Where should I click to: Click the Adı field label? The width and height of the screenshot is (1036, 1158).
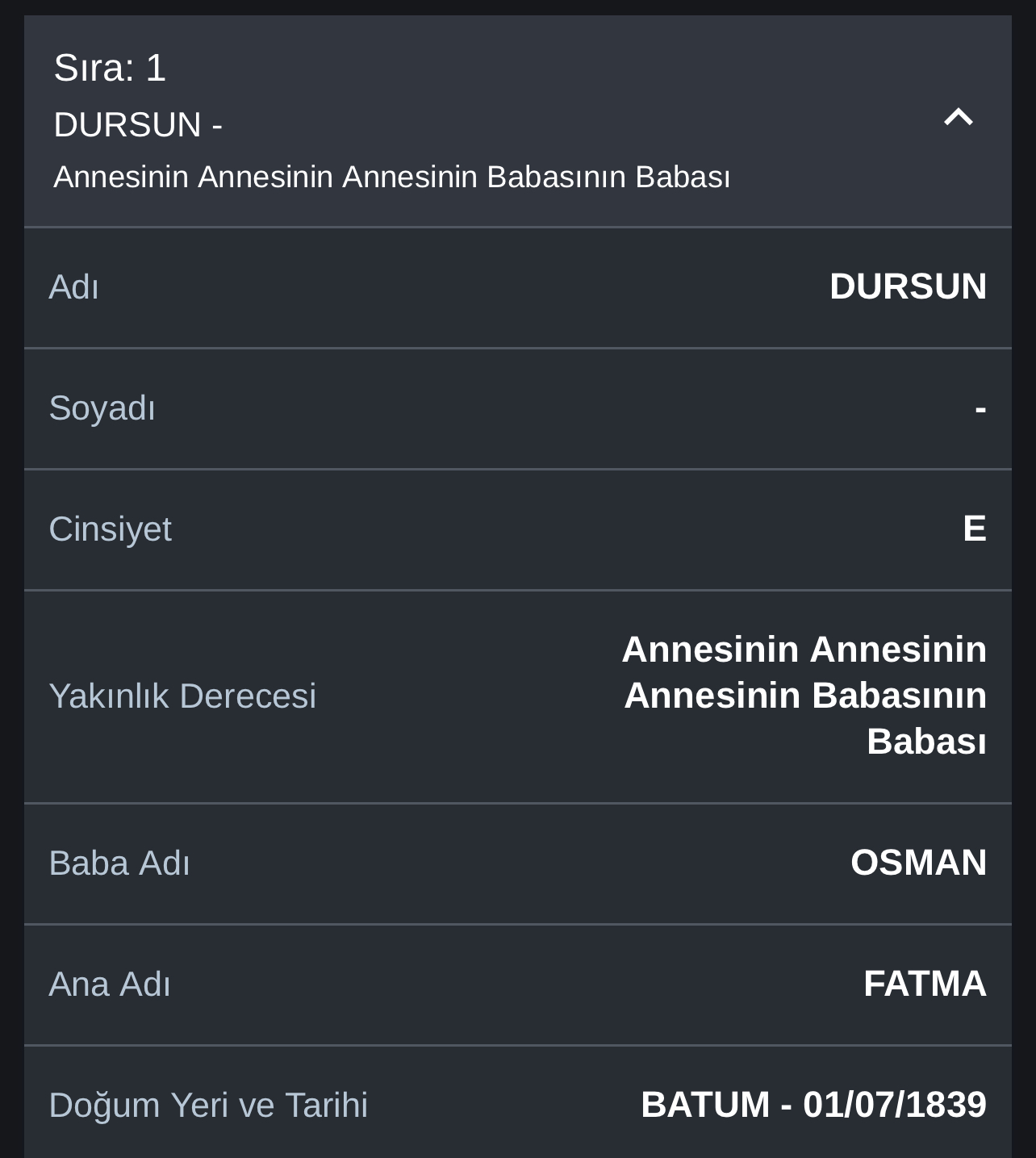click(73, 287)
